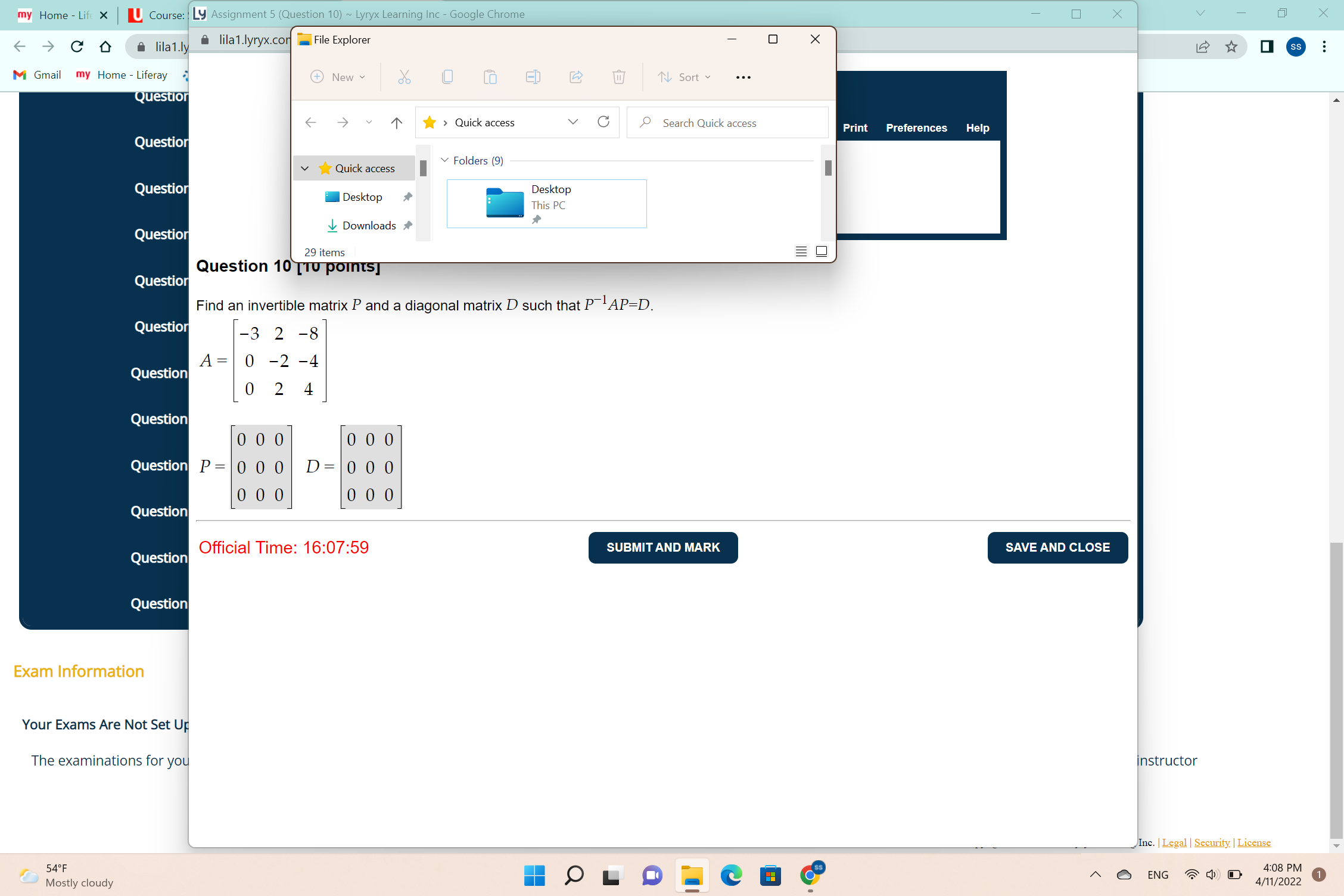Select Downloads in the navigation pane
The image size is (1344, 896).
[369, 226]
